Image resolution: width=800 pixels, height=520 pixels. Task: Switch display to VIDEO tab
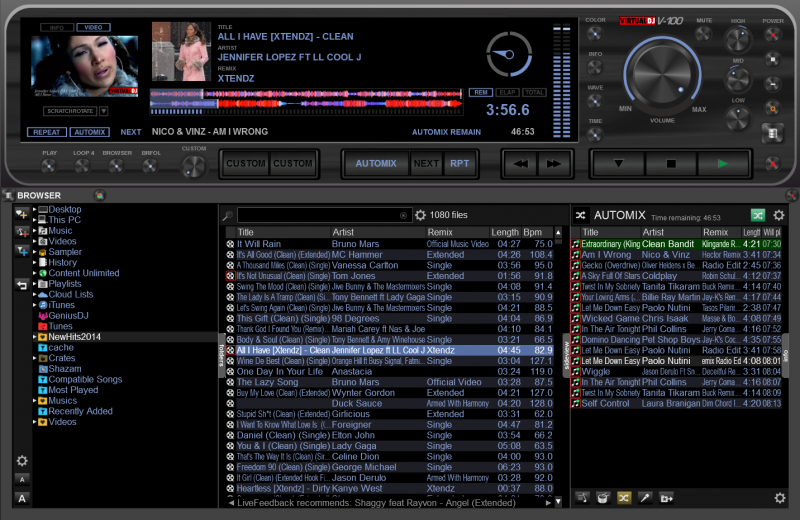[x=93, y=28]
